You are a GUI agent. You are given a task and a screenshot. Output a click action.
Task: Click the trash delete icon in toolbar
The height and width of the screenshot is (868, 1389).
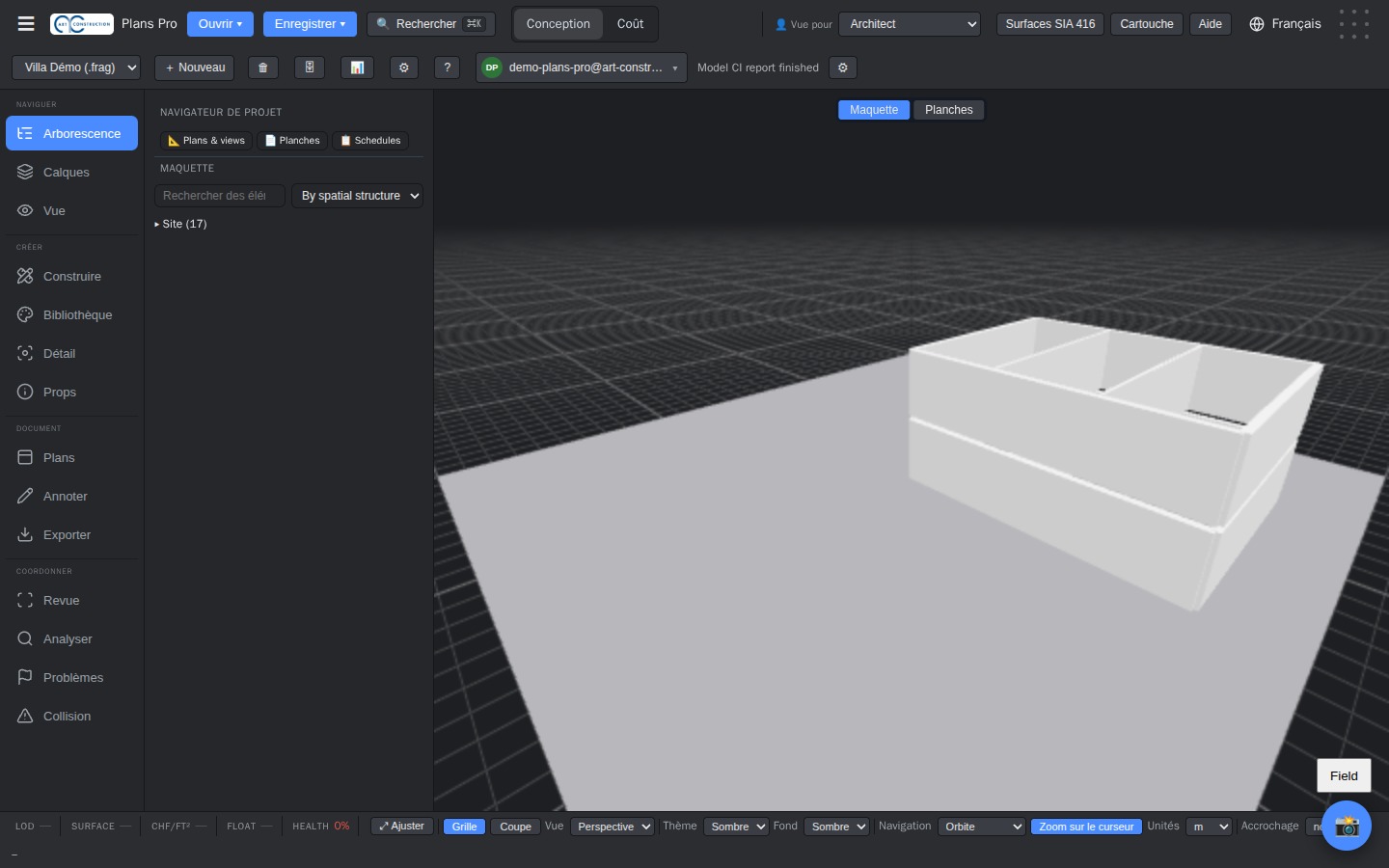pyautogui.click(x=262, y=68)
